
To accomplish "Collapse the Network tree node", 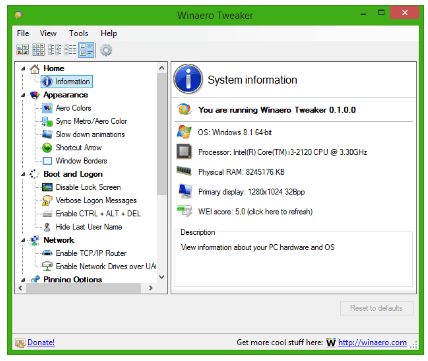I will [23, 240].
